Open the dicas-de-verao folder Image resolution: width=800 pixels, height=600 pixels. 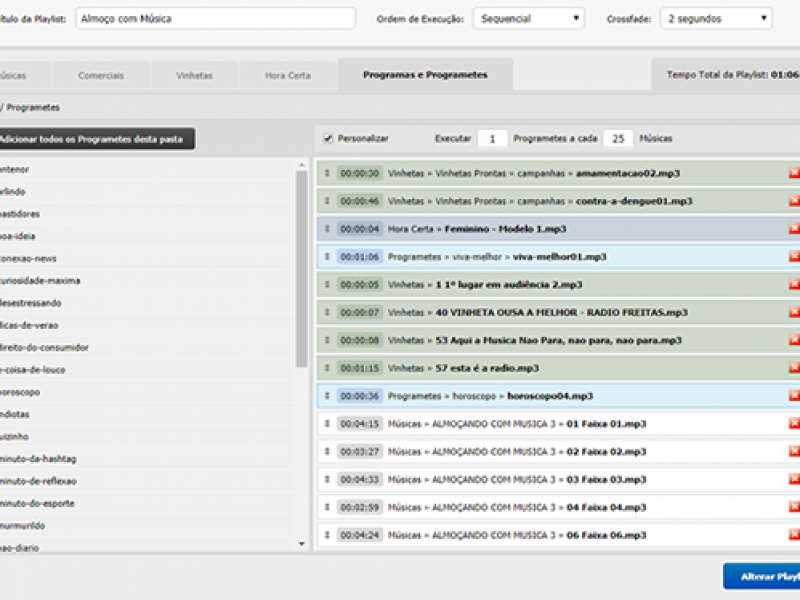click(29, 326)
